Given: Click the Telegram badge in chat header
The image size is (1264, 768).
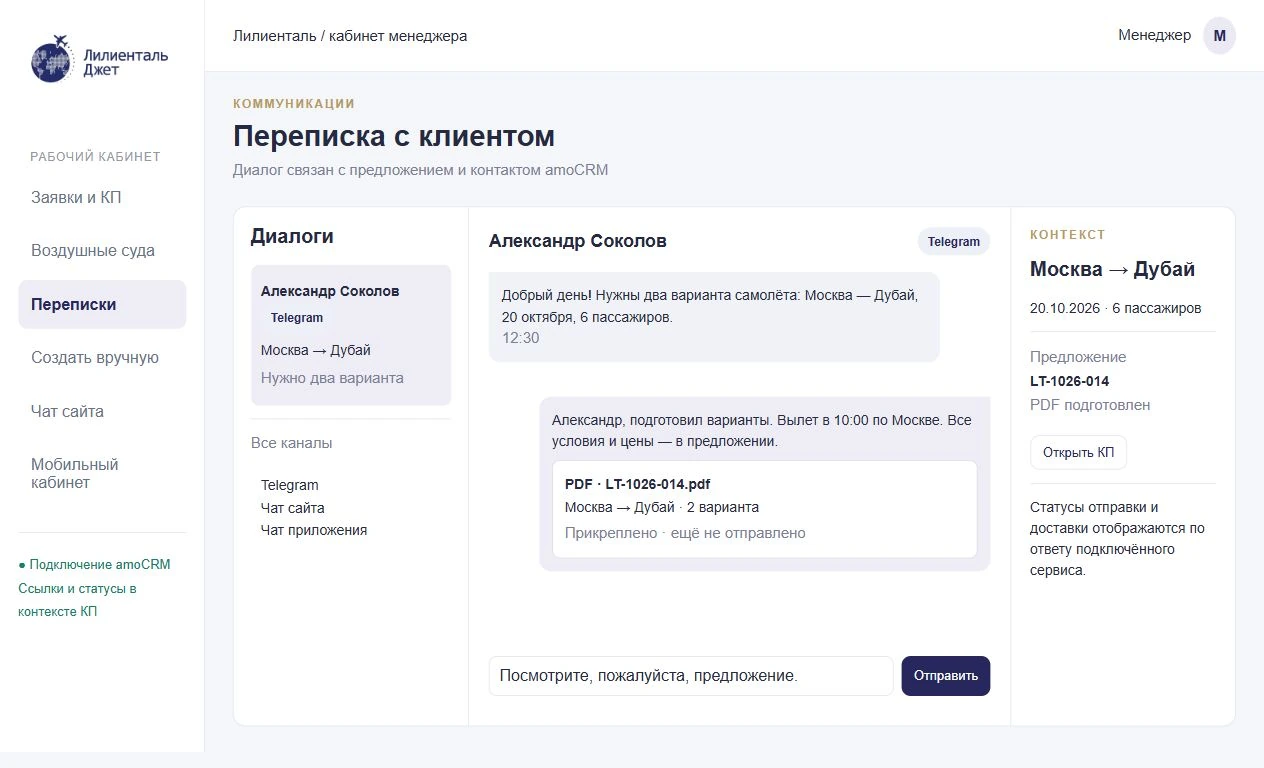Looking at the screenshot, I should pos(953,241).
